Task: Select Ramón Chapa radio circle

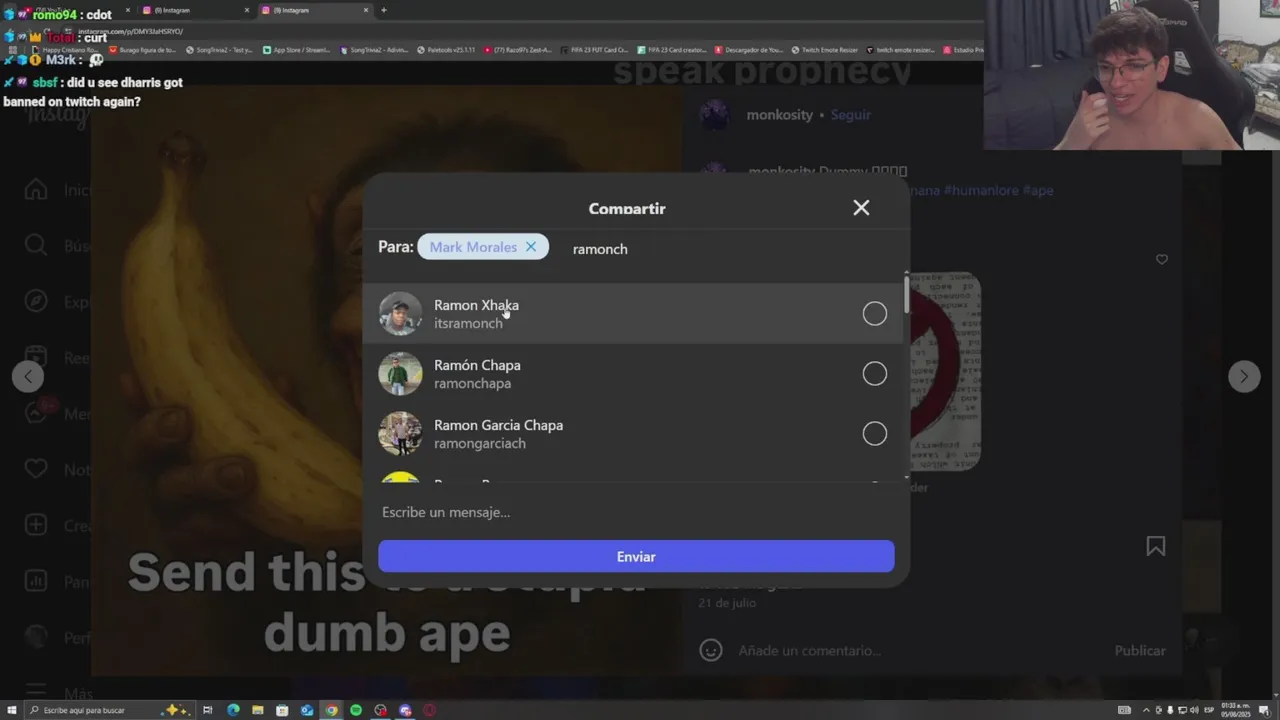Action: [875, 374]
